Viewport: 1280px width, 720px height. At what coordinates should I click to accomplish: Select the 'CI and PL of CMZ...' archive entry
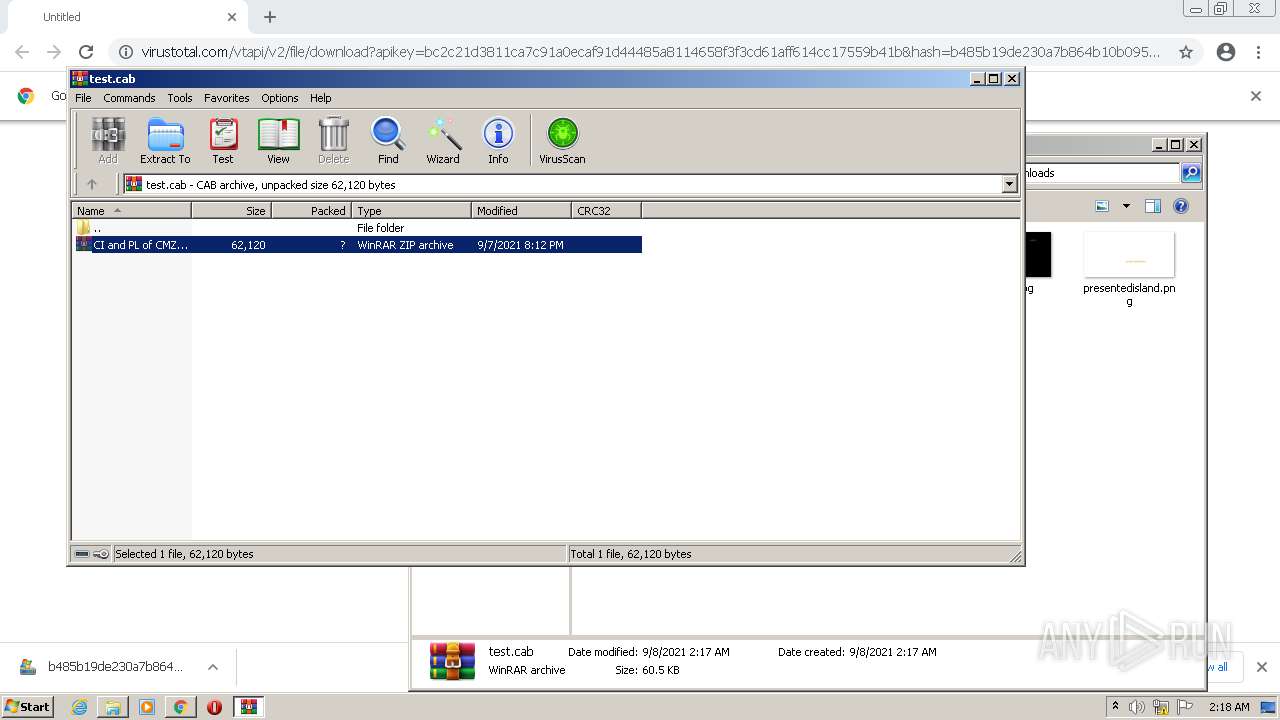[357, 245]
